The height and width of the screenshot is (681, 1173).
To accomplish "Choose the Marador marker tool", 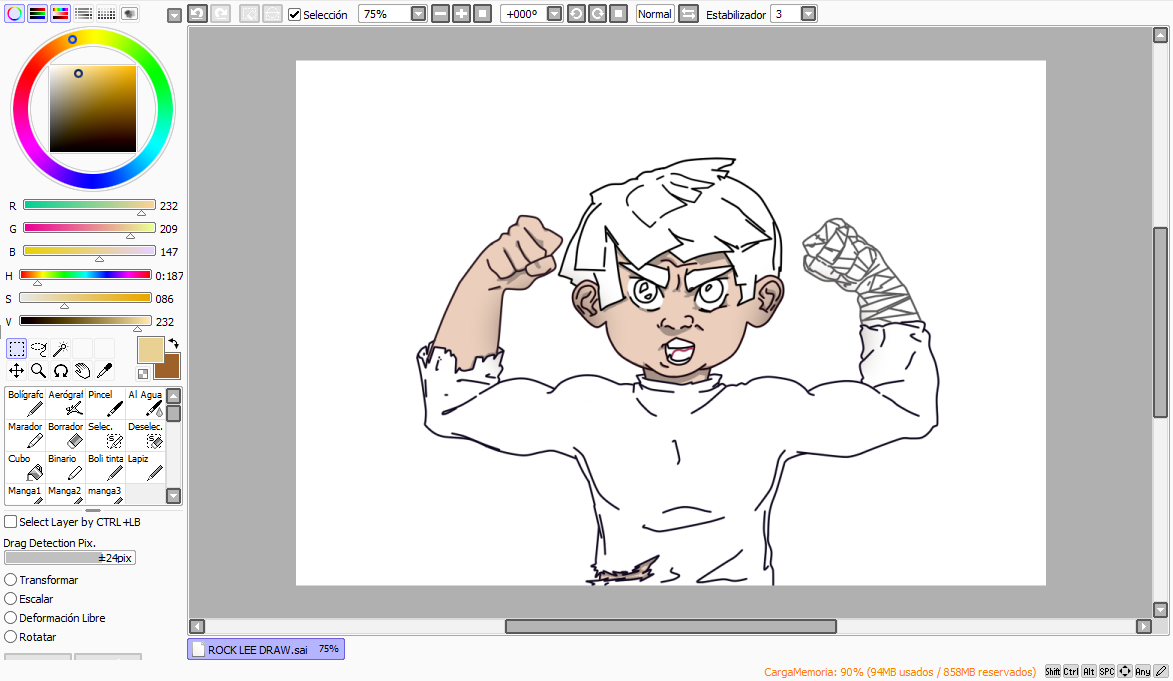I will (25, 435).
